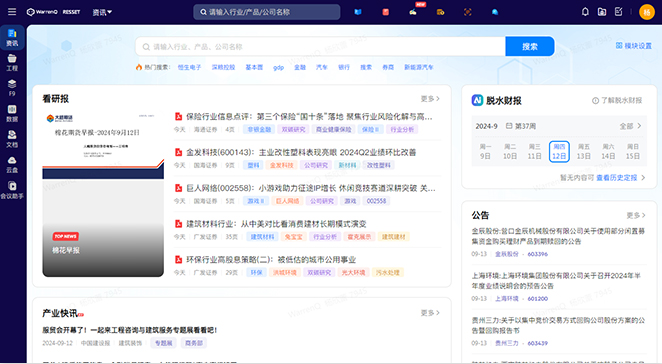Click the 非银金融 tag
The image size is (662, 364).
(x=259, y=130)
